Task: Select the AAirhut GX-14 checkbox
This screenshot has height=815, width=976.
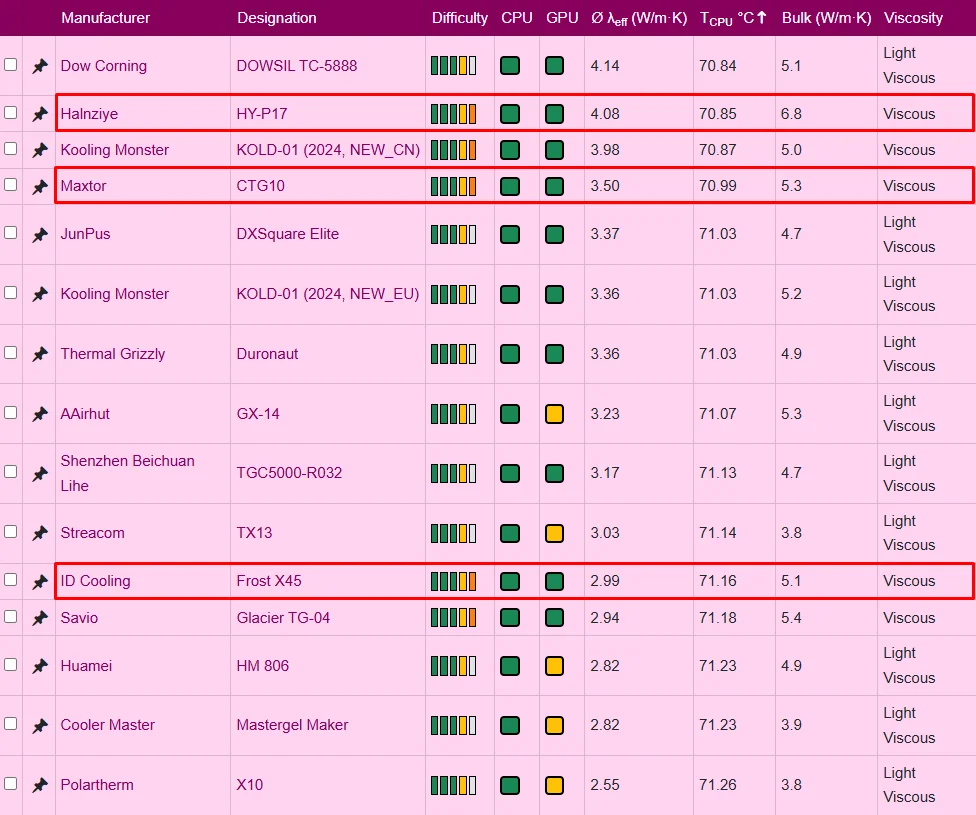Action: 11,412
